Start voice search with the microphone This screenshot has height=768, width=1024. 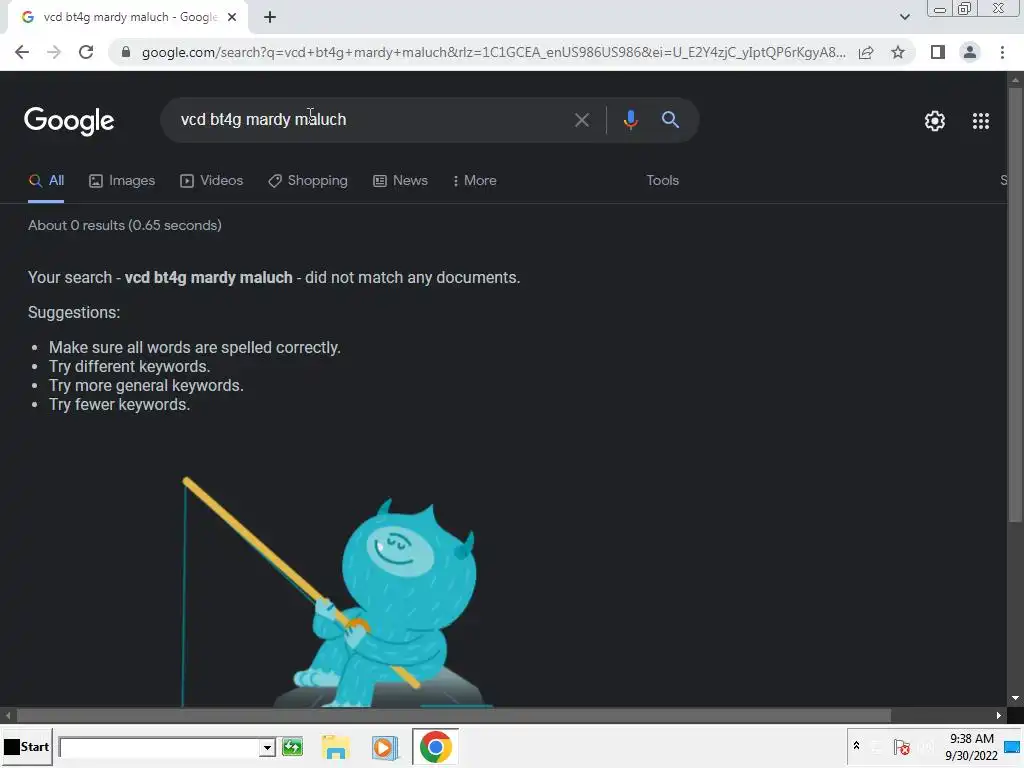pyautogui.click(x=630, y=120)
